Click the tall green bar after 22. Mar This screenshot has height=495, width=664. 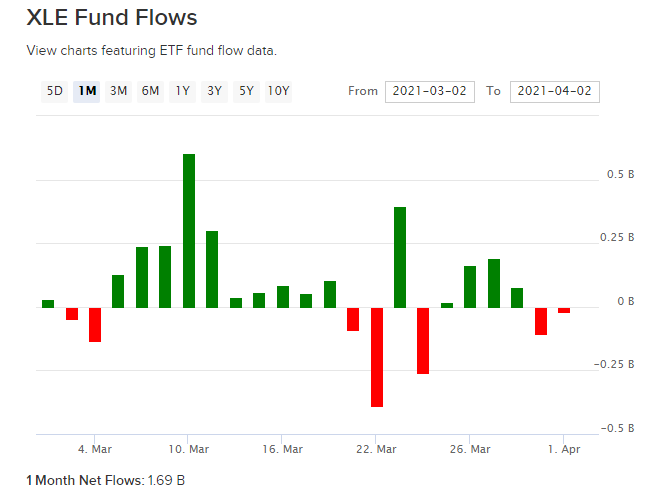point(400,257)
